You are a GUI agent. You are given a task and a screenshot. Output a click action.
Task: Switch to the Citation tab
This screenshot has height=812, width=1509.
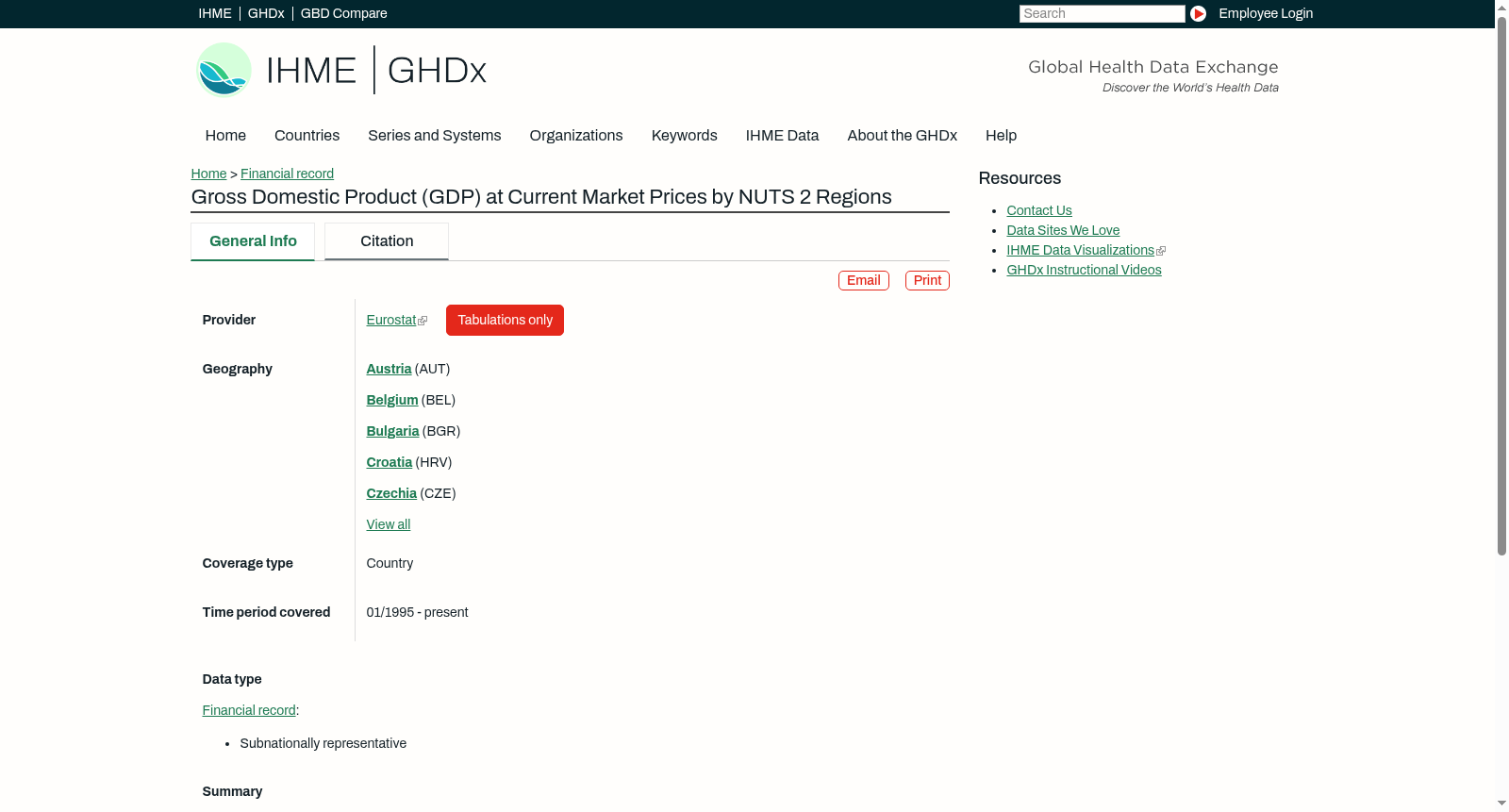pyautogui.click(x=387, y=241)
